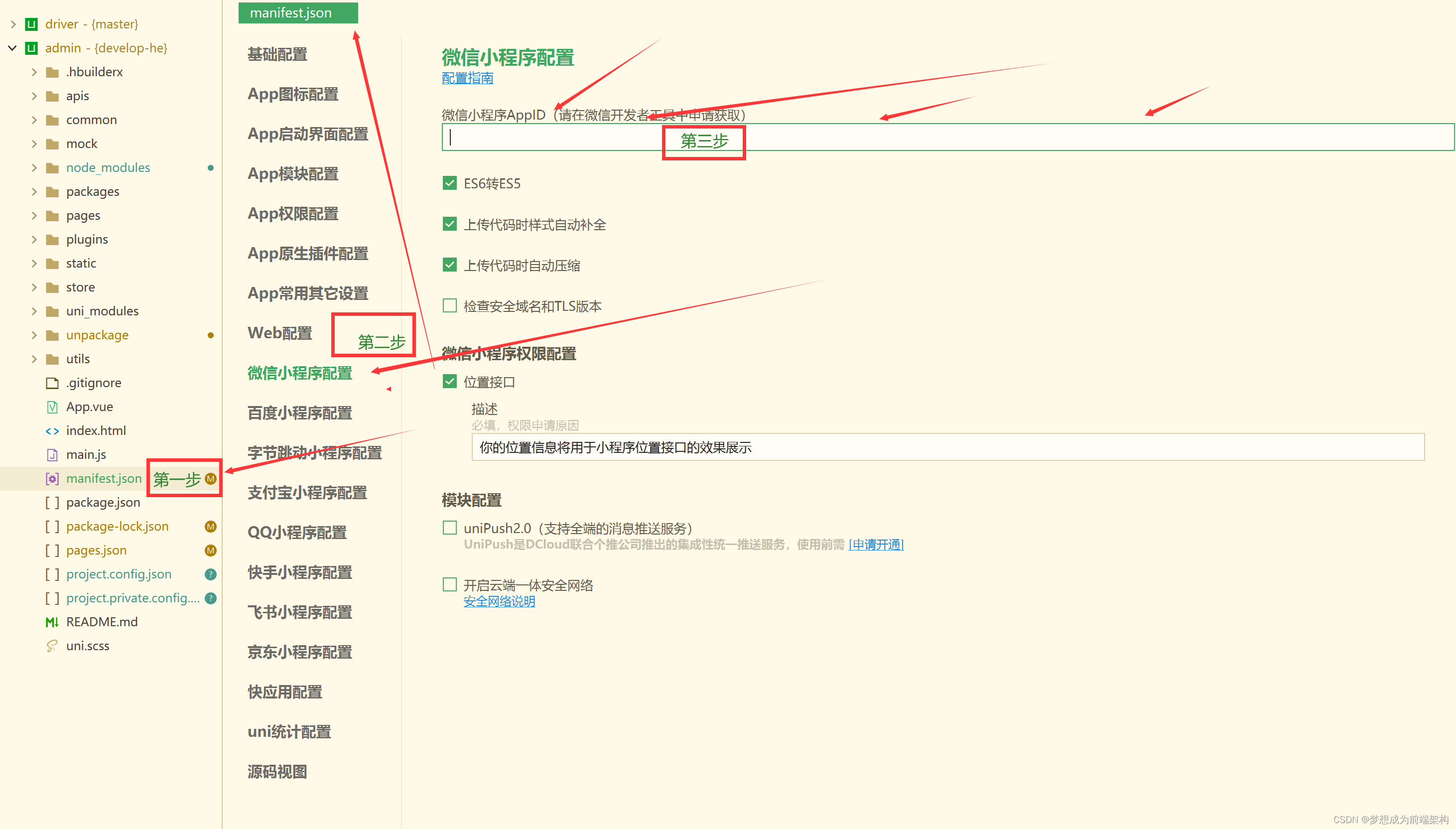The width and height of the screenshot is (1456, 829).
Task: Click the index.html code icon
Action: (52, 431)
